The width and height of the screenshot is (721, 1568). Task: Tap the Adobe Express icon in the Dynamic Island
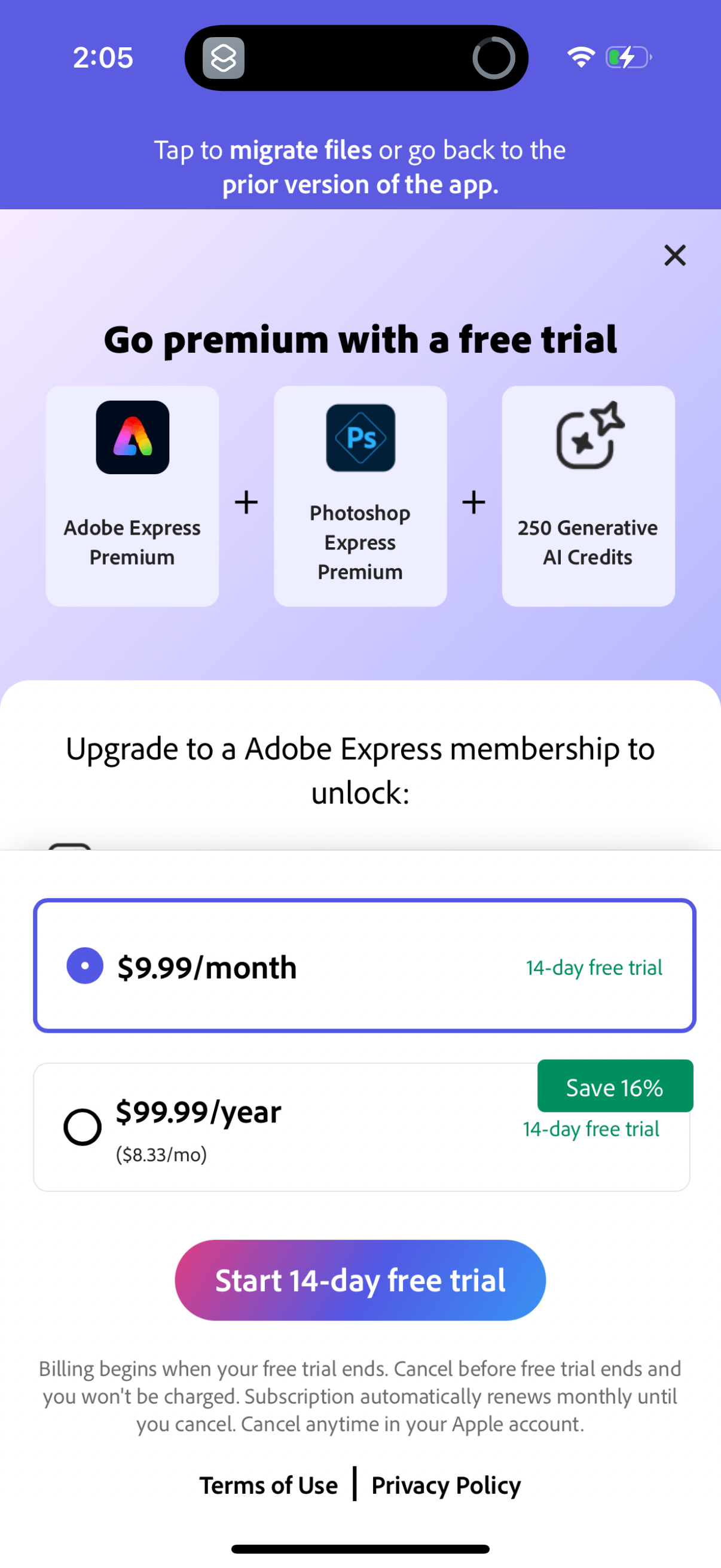click(x=222, y=57)
